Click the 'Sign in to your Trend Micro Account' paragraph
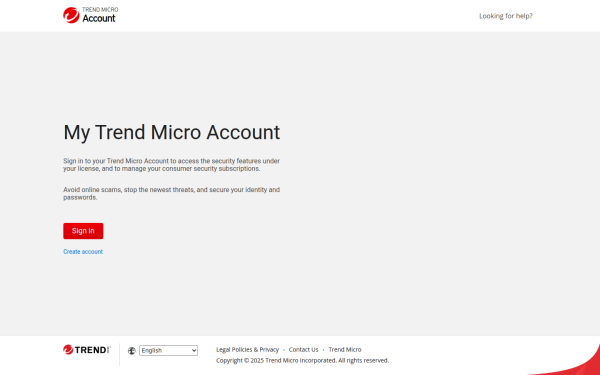 (171, 165)
